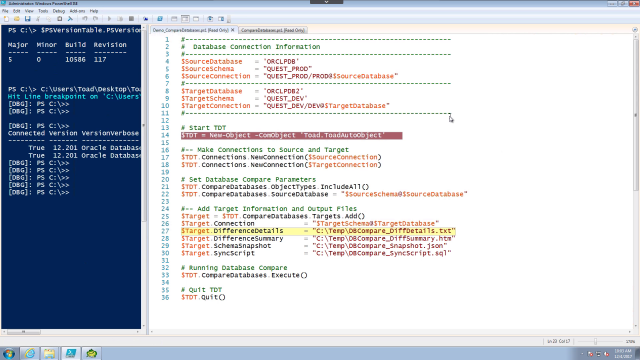Click the console pane horizontal scrollbar thumb
This screenshot has height=360, width=640.
[23, 332]
